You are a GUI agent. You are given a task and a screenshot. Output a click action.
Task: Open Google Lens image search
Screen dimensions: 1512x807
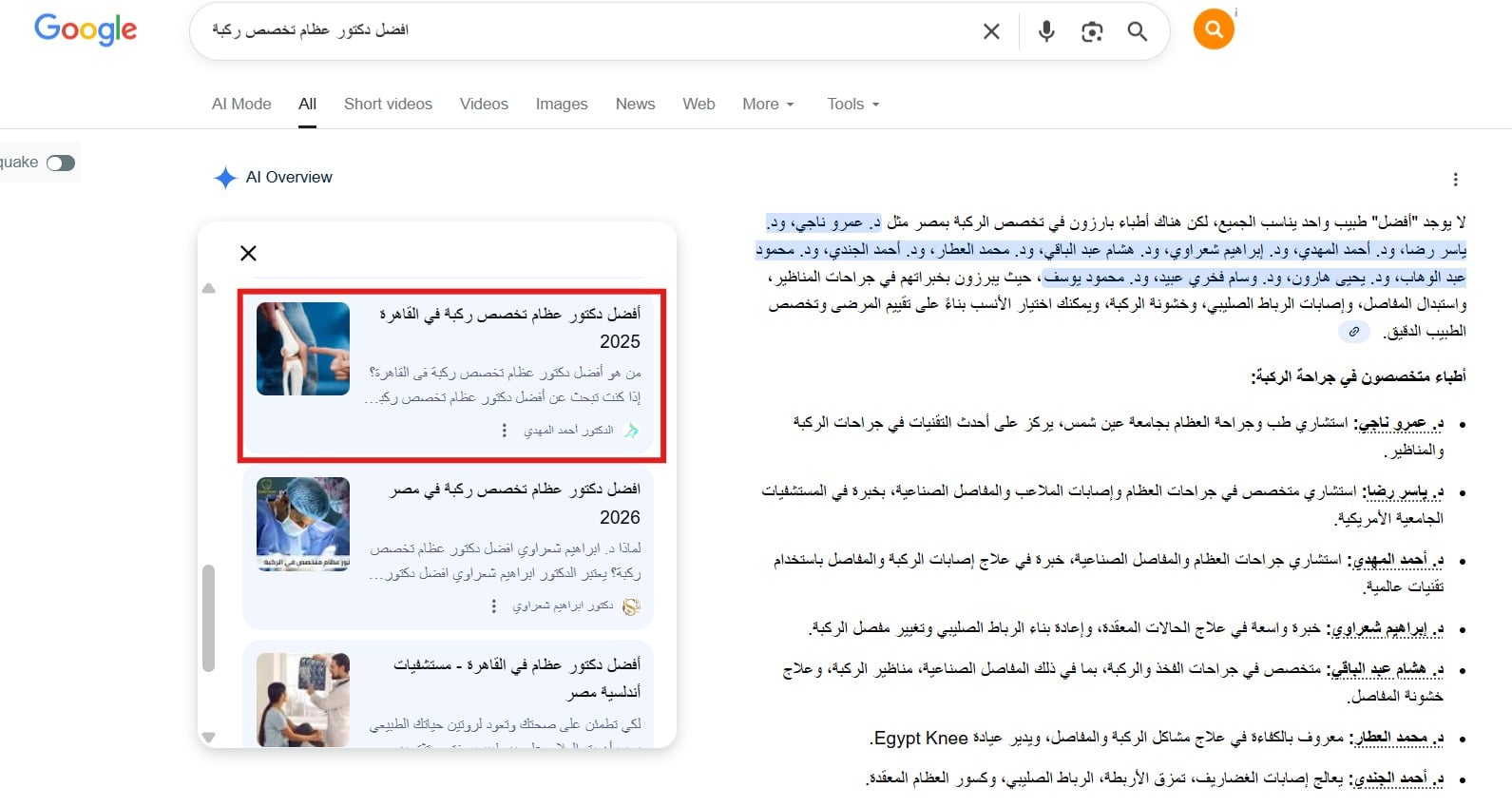pyautogui.click(x=1092, y=31)
